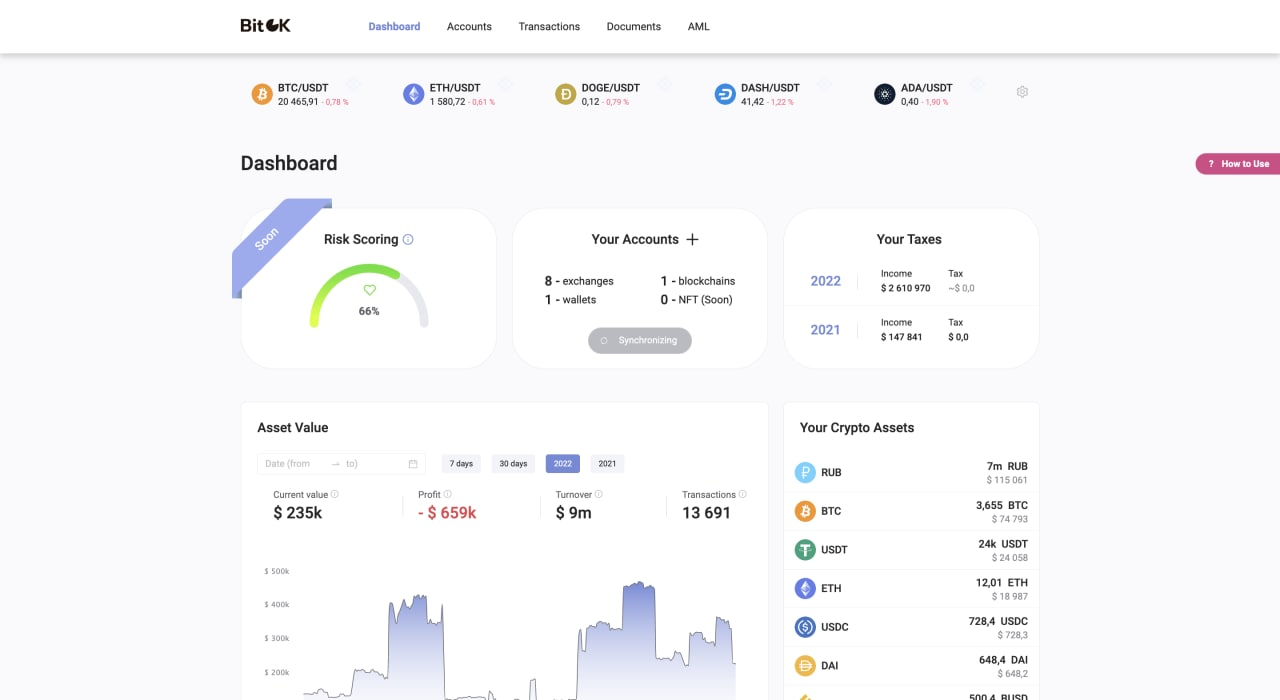The width and height of the screenshot is (1280, 700).
Task: Select the 2022 chart range
Action: [563, 464]
